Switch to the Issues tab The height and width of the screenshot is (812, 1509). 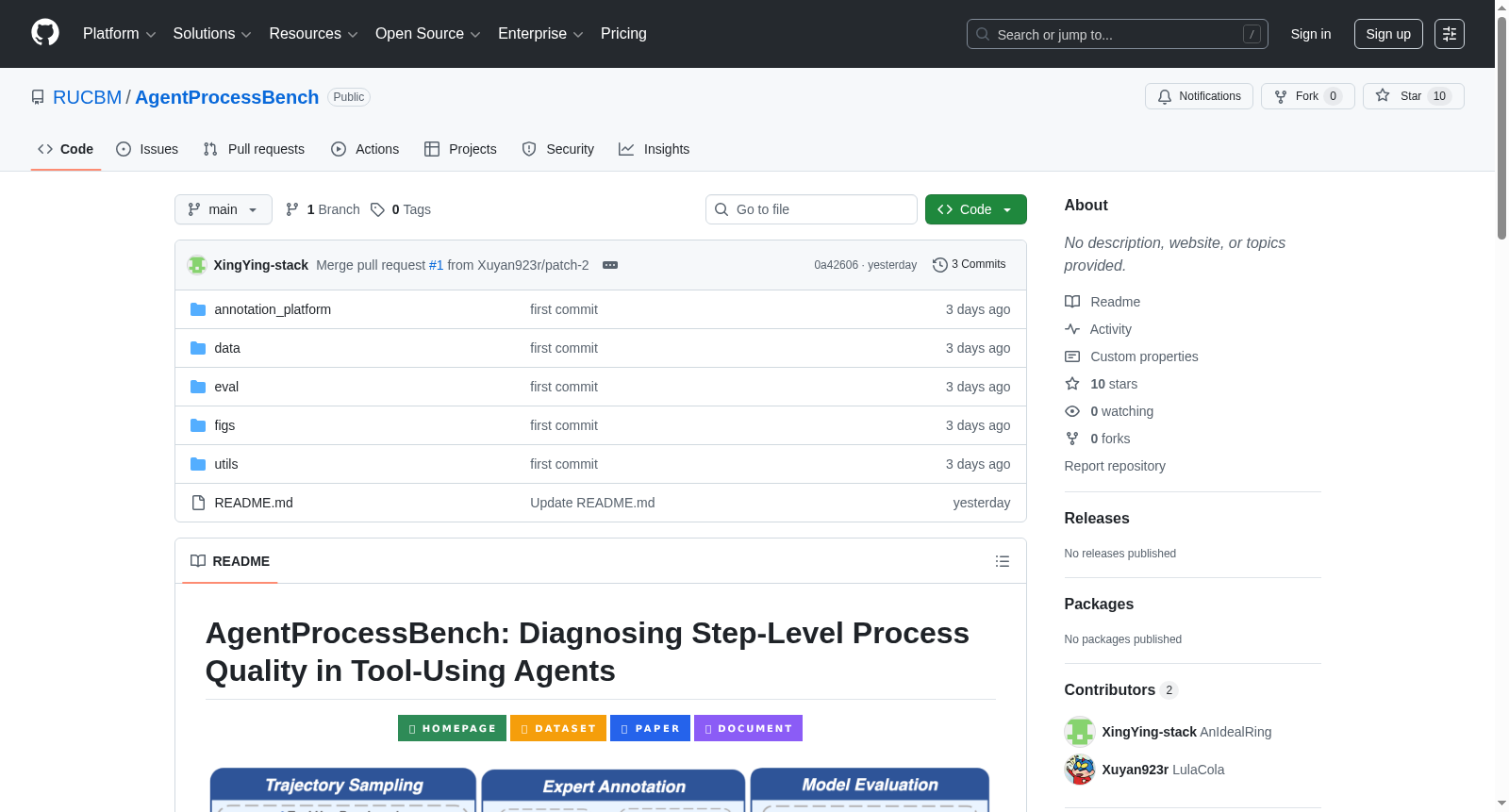147,149
